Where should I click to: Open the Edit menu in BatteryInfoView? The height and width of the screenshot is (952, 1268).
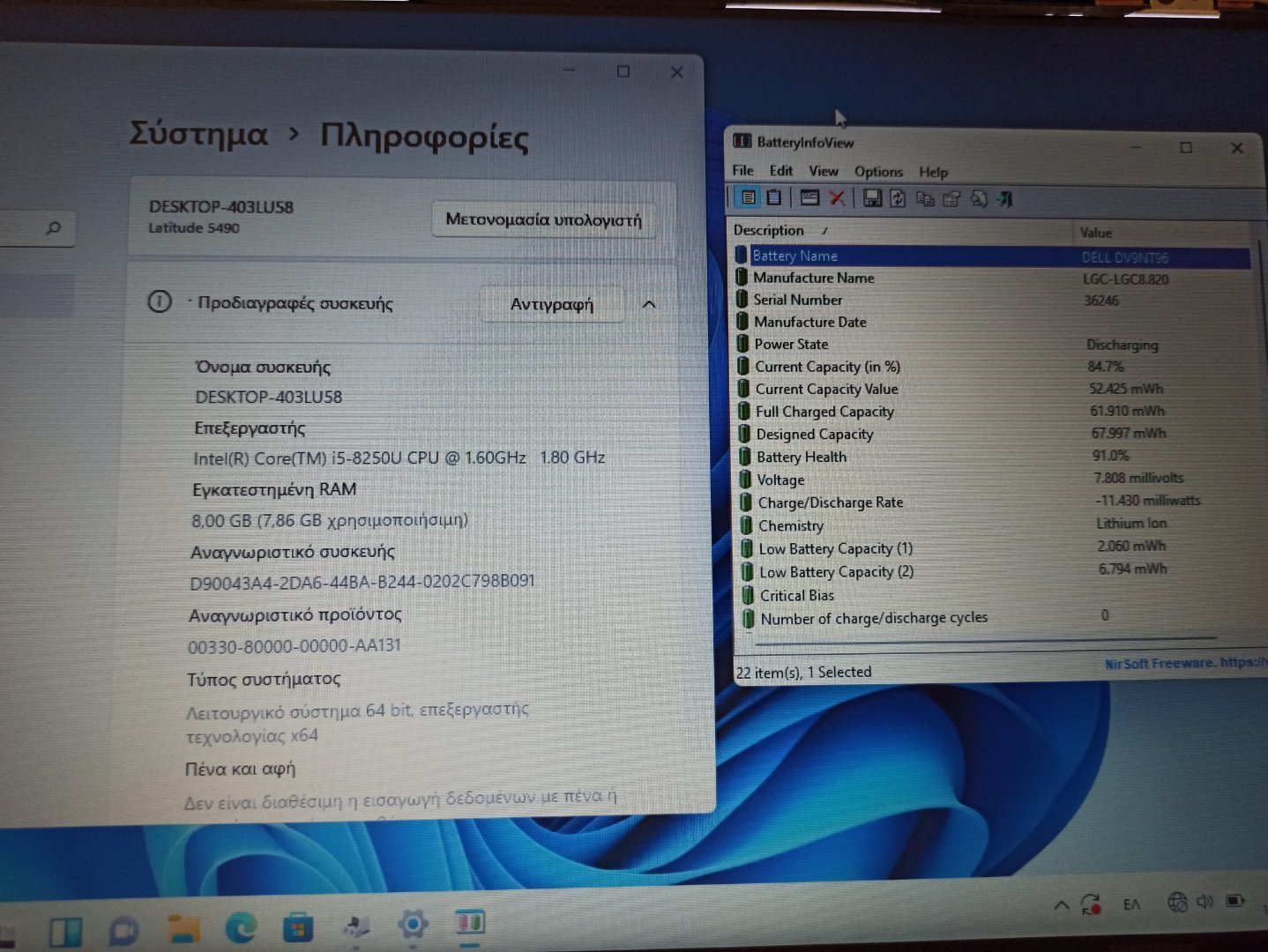(781, 170)
